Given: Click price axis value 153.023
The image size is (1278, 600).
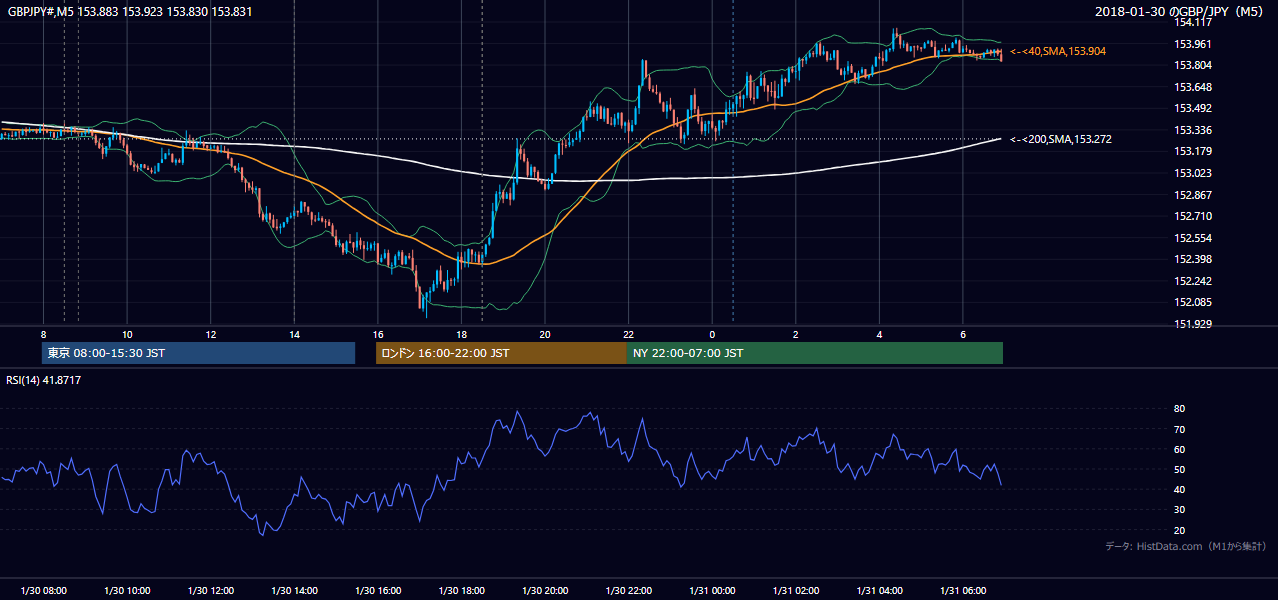Looking at the screenshot, I should tap(1192, 173).
